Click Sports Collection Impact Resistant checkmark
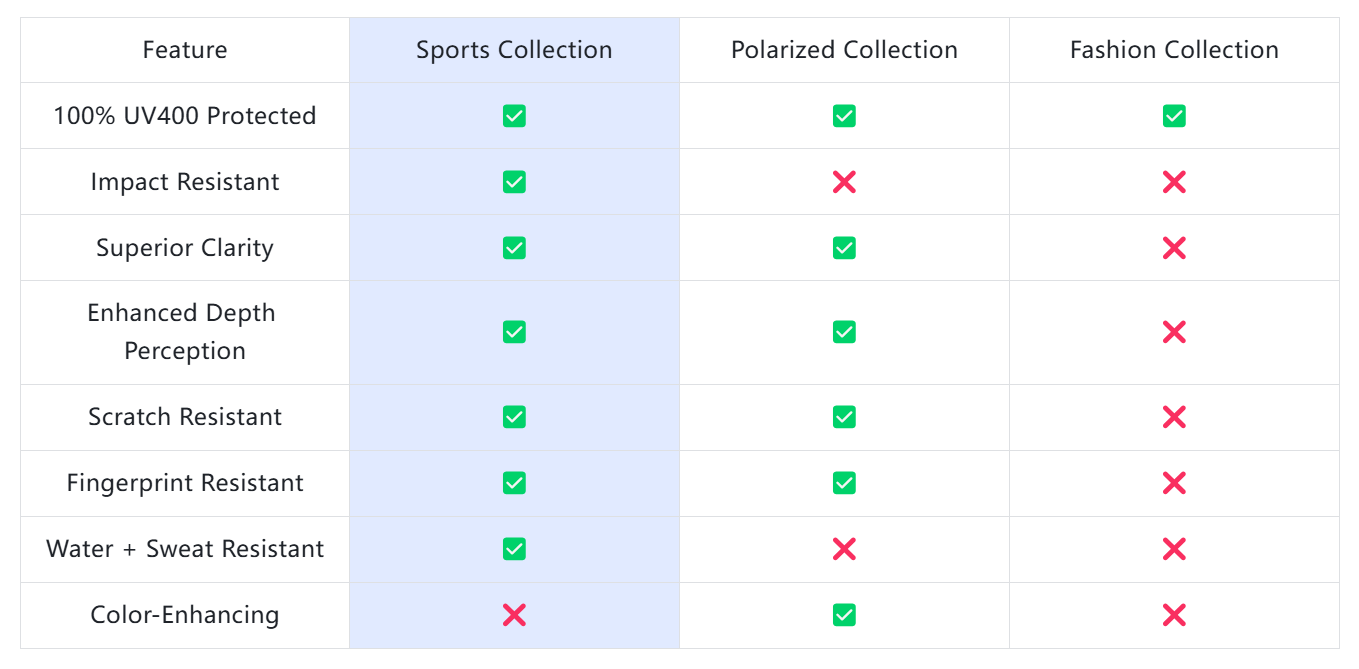1359x669 pixels. (x=514, y=182)
